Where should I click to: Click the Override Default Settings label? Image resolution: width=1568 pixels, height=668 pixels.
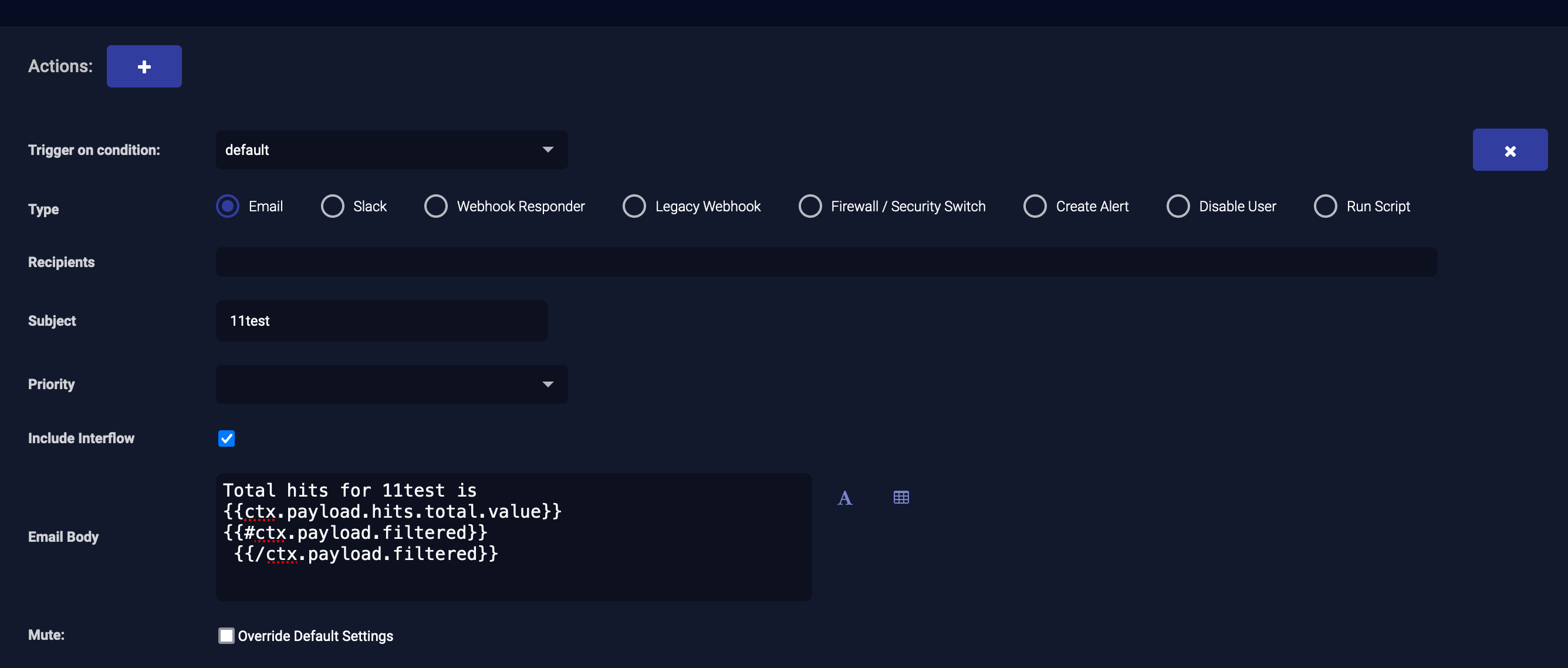(x=315, y=636)
